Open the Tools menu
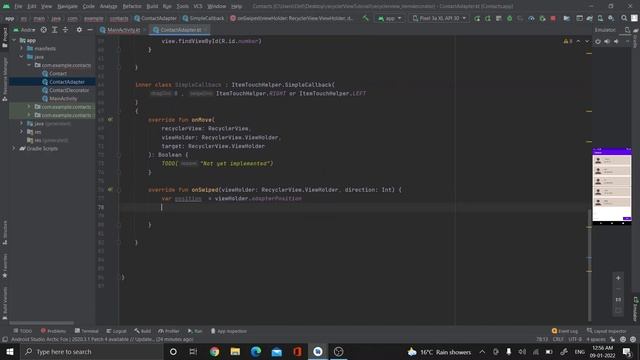 [182, 6]
